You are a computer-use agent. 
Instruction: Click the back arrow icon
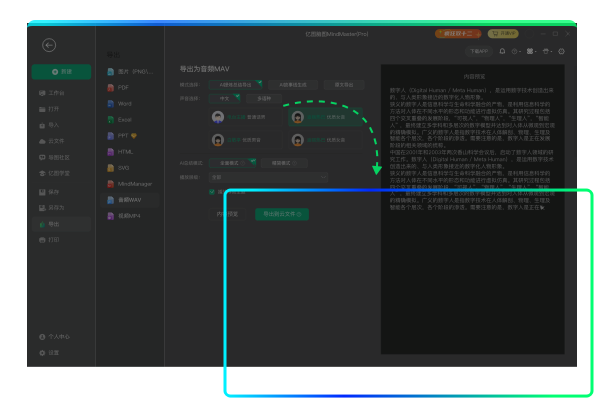coord(49,45)
